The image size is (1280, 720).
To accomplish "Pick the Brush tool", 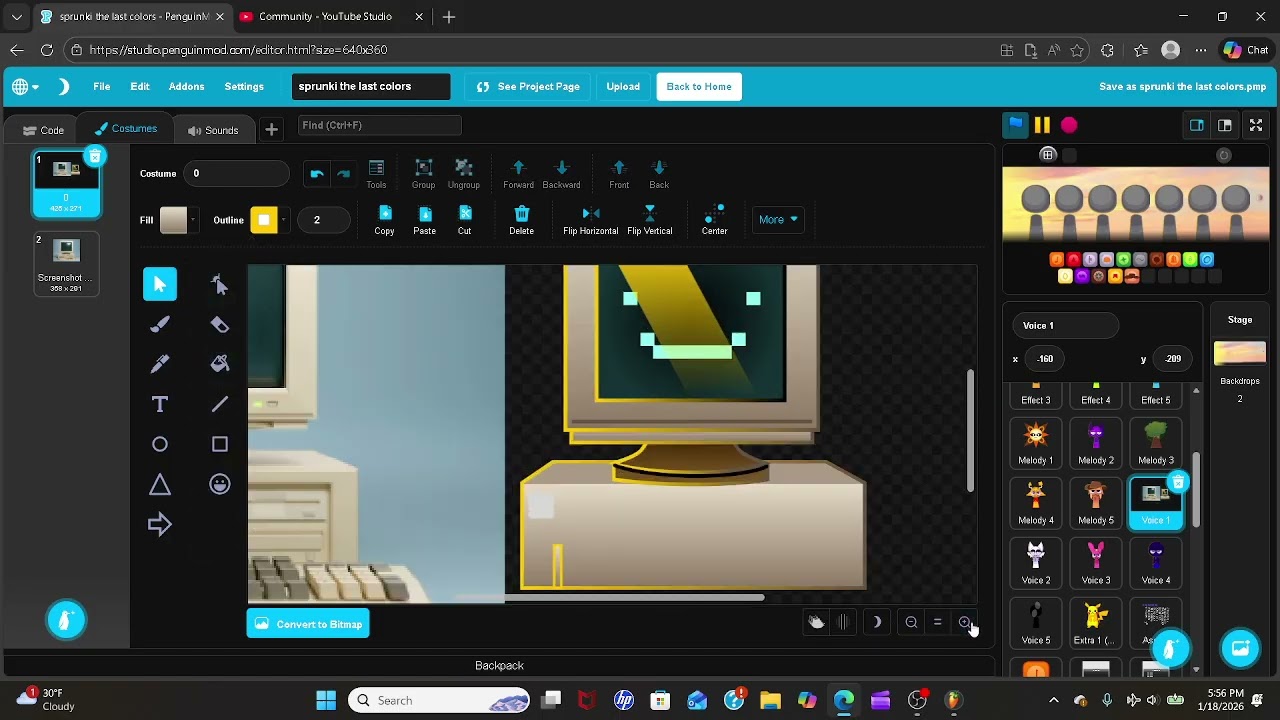I will pyautogui.click(x=160, y=324).
